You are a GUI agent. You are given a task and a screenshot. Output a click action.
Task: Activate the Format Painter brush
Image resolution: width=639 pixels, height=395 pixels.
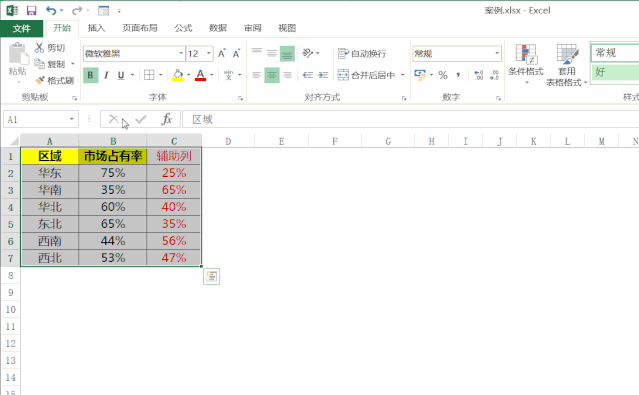pyautogui.click(x=40, y=80)
